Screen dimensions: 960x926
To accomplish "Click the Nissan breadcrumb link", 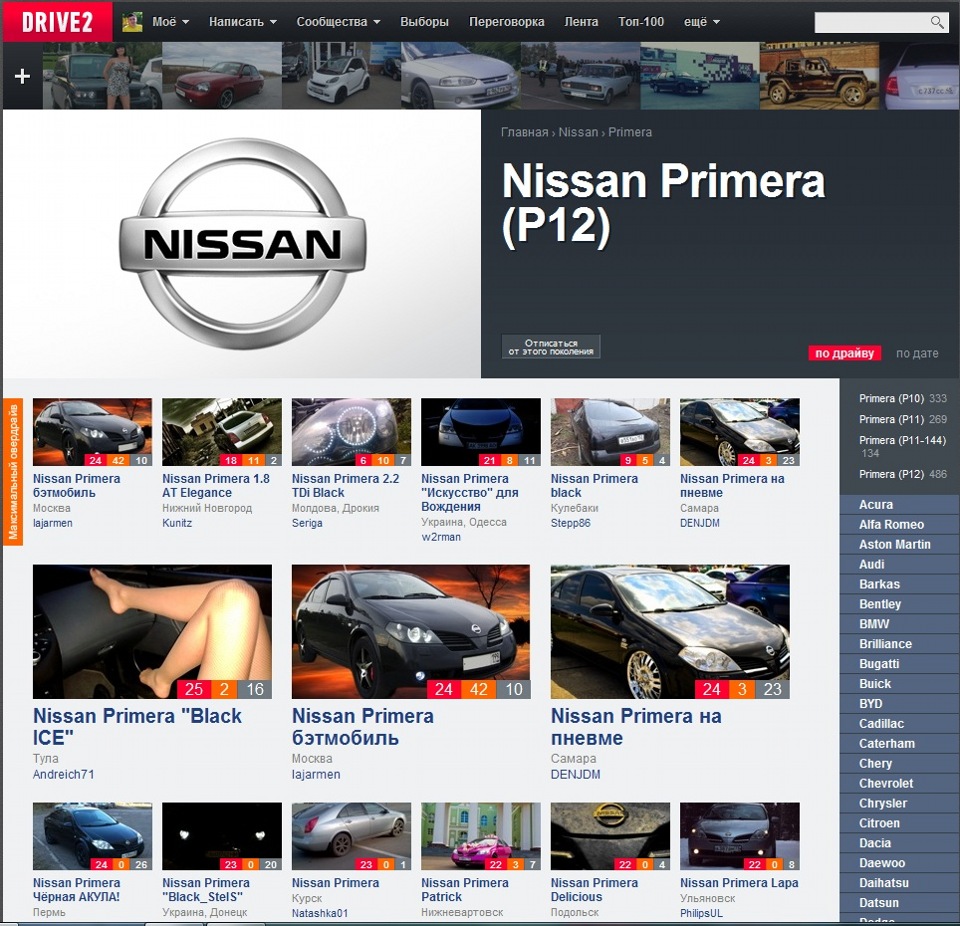I will (578, 132).
